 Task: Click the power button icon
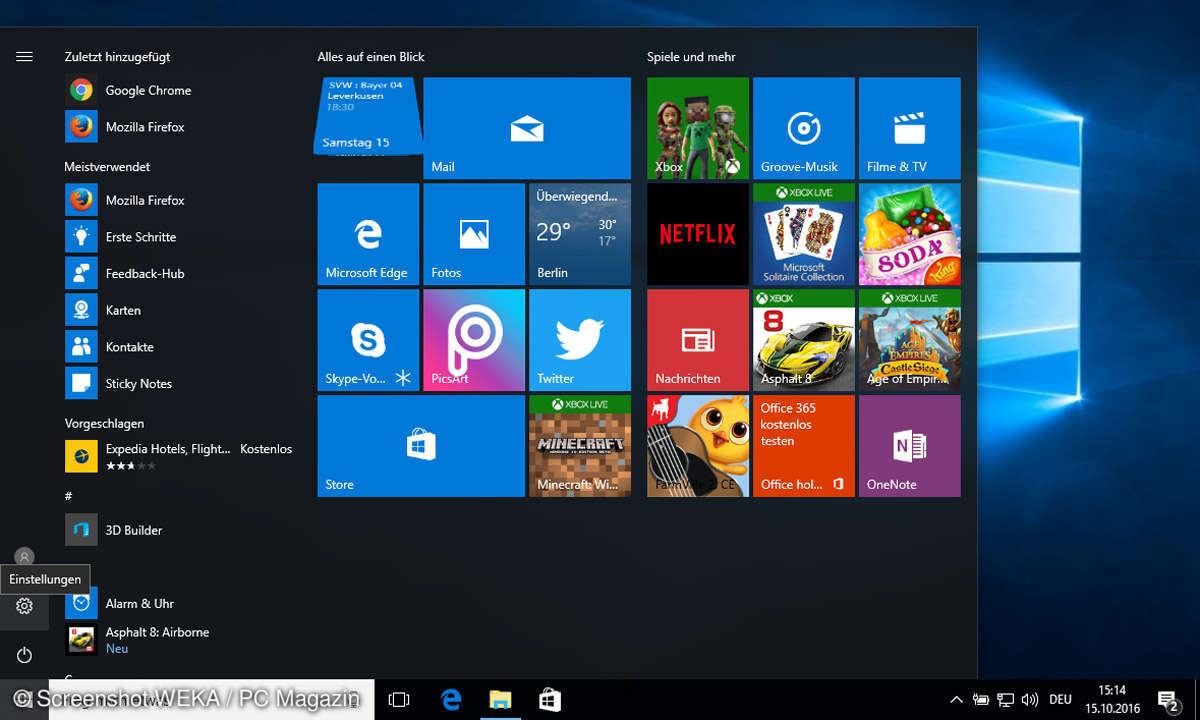point(24,655)
